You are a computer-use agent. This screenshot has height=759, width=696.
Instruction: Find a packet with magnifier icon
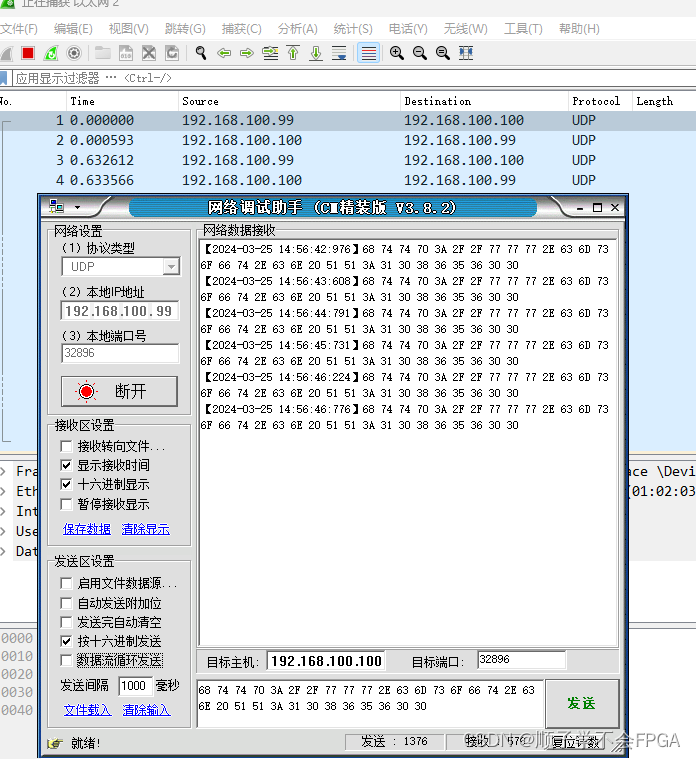200,53
